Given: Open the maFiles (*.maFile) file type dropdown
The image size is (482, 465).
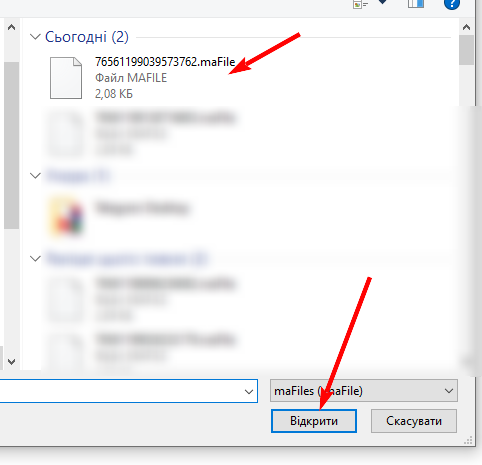Looking at the screenshot, I should [364, 391].
